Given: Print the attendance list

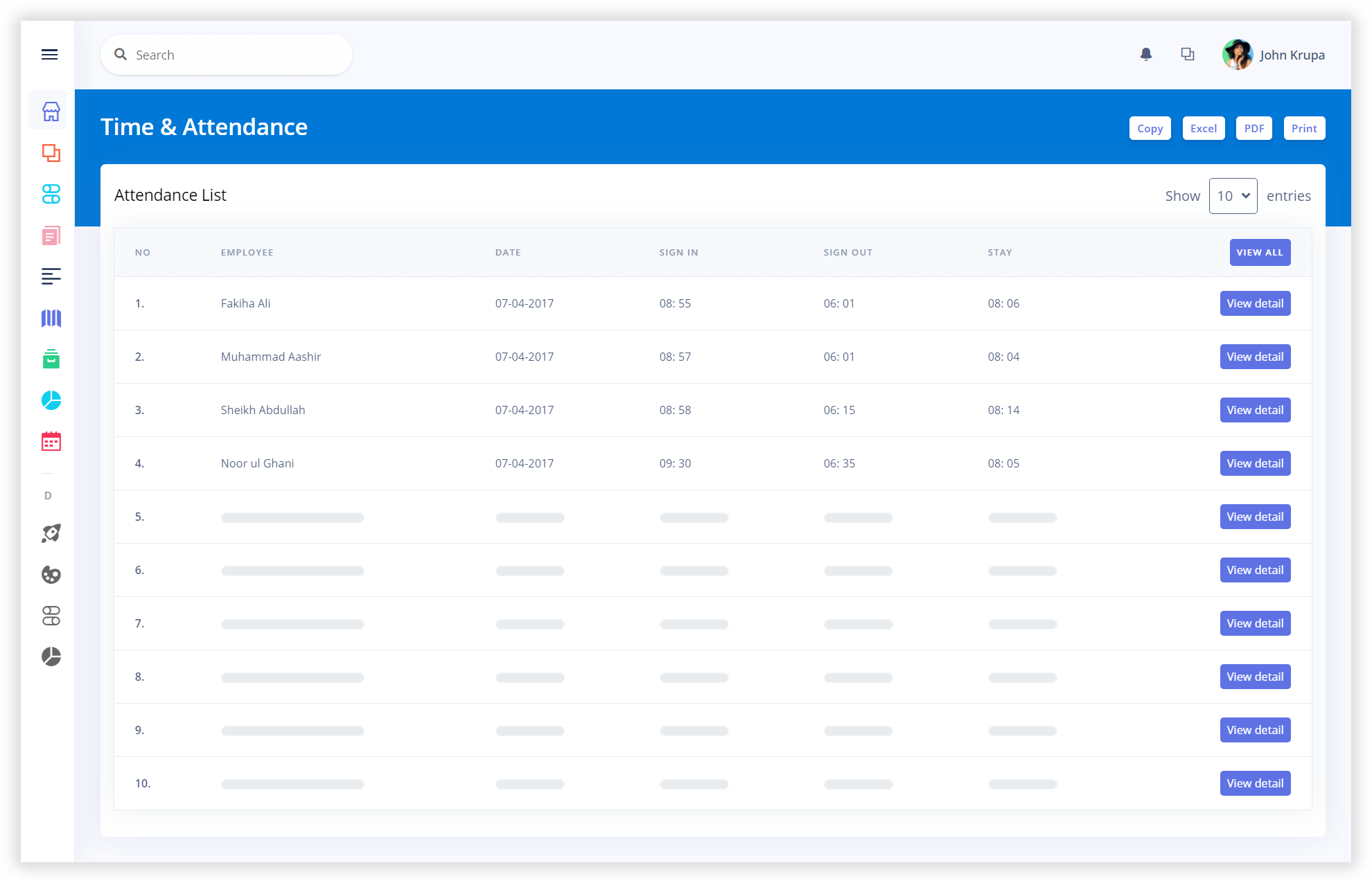Looking at the screenshot, I should [x=1304, y=128].
